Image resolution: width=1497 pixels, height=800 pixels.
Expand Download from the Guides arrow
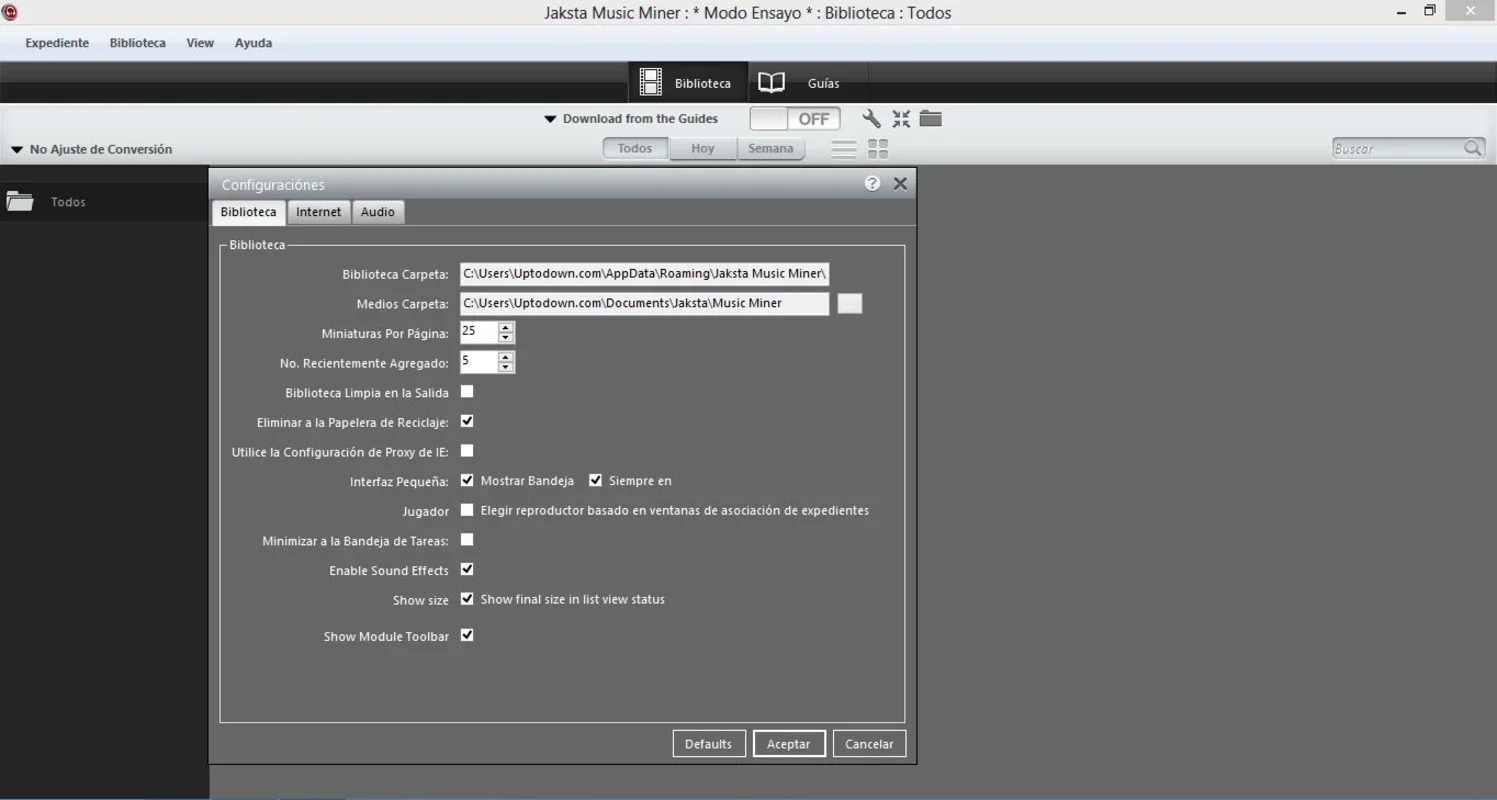coord(550,119)
